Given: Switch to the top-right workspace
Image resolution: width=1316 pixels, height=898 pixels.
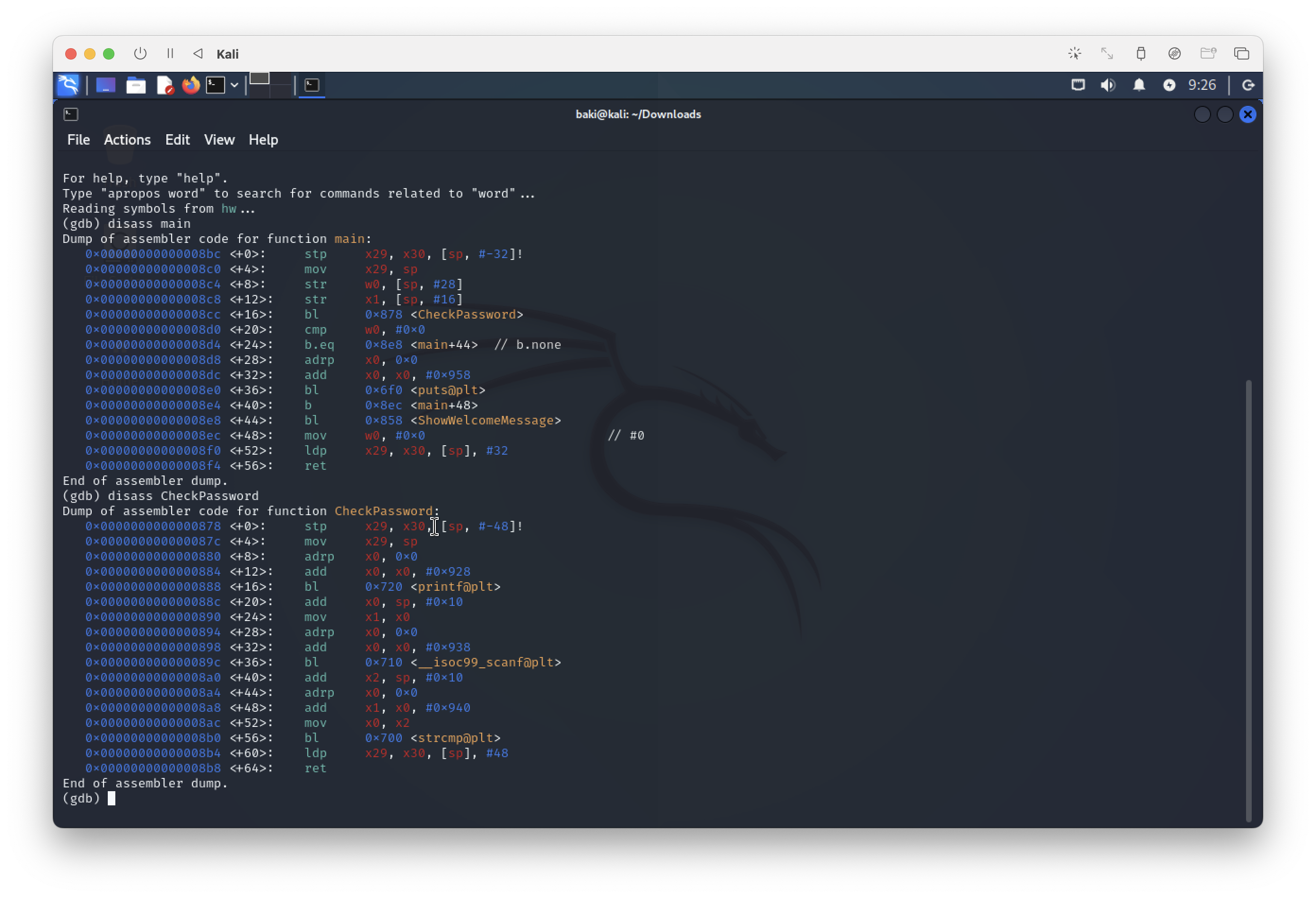Looking at the screenshot, I should click(x=281, y=79).
